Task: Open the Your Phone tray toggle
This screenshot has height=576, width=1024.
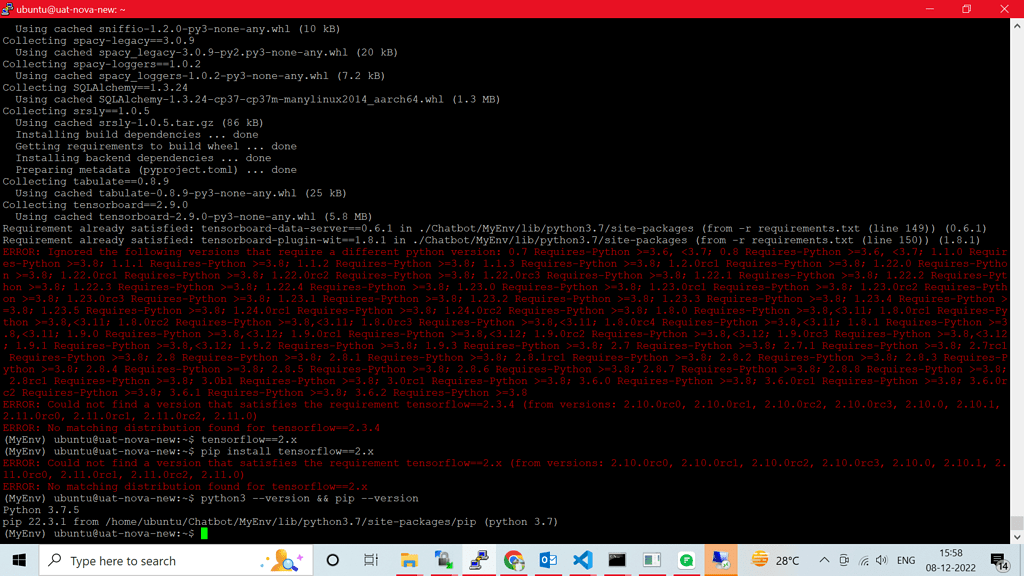Action: pos(844,560)
